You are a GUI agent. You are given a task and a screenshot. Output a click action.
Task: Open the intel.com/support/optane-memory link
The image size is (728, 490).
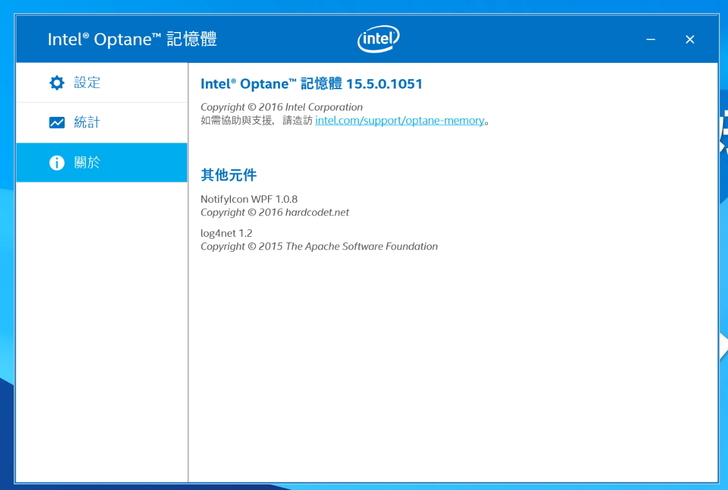400,121
